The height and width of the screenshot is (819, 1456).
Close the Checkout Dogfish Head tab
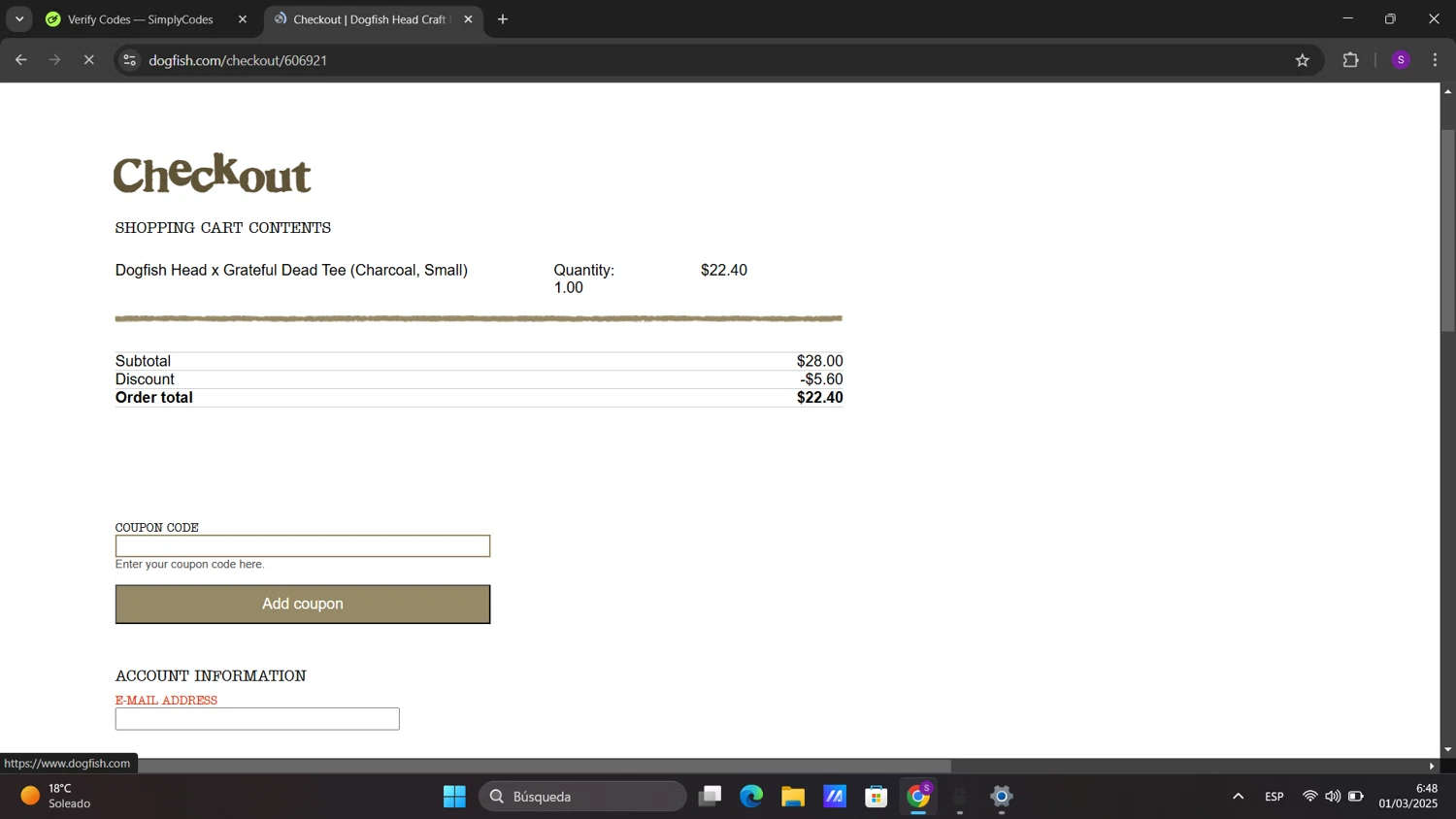468,19
